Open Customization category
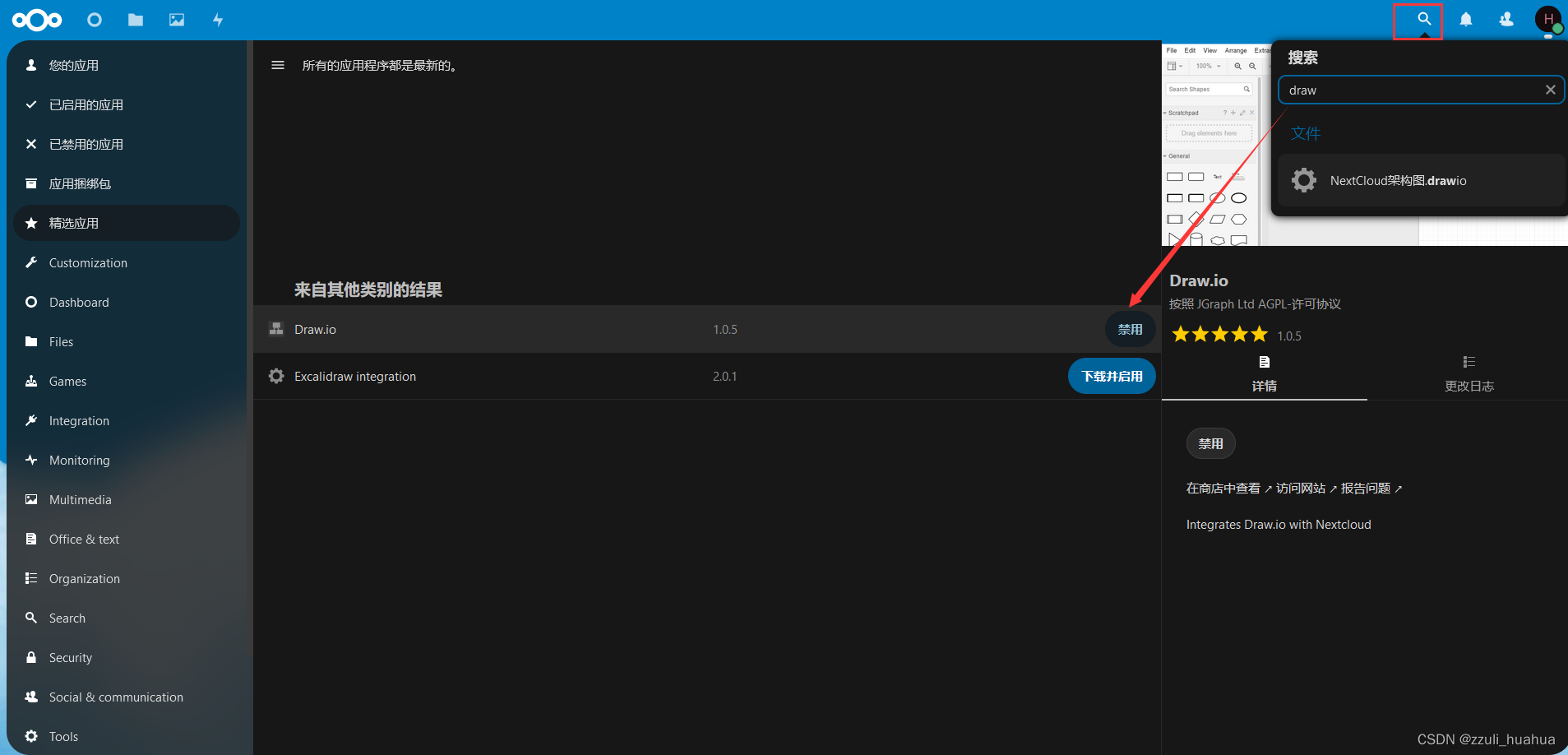 tap(127, 262)
